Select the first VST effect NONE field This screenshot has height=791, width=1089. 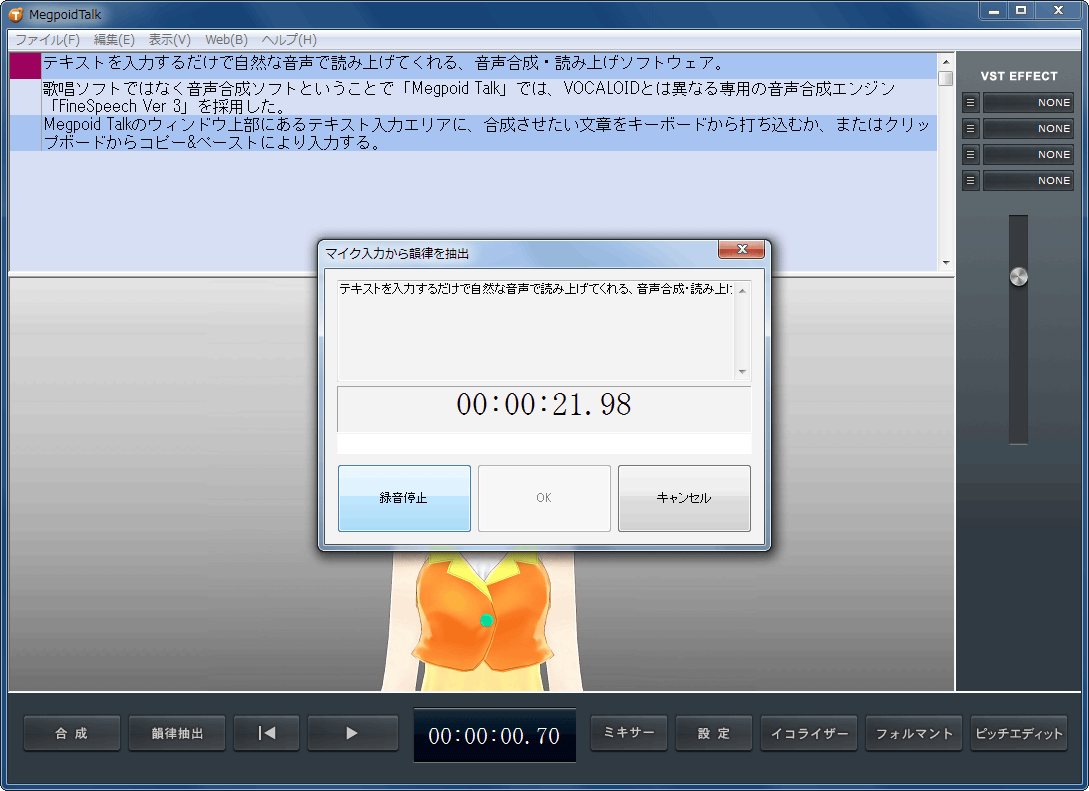tap(1028, 103)
